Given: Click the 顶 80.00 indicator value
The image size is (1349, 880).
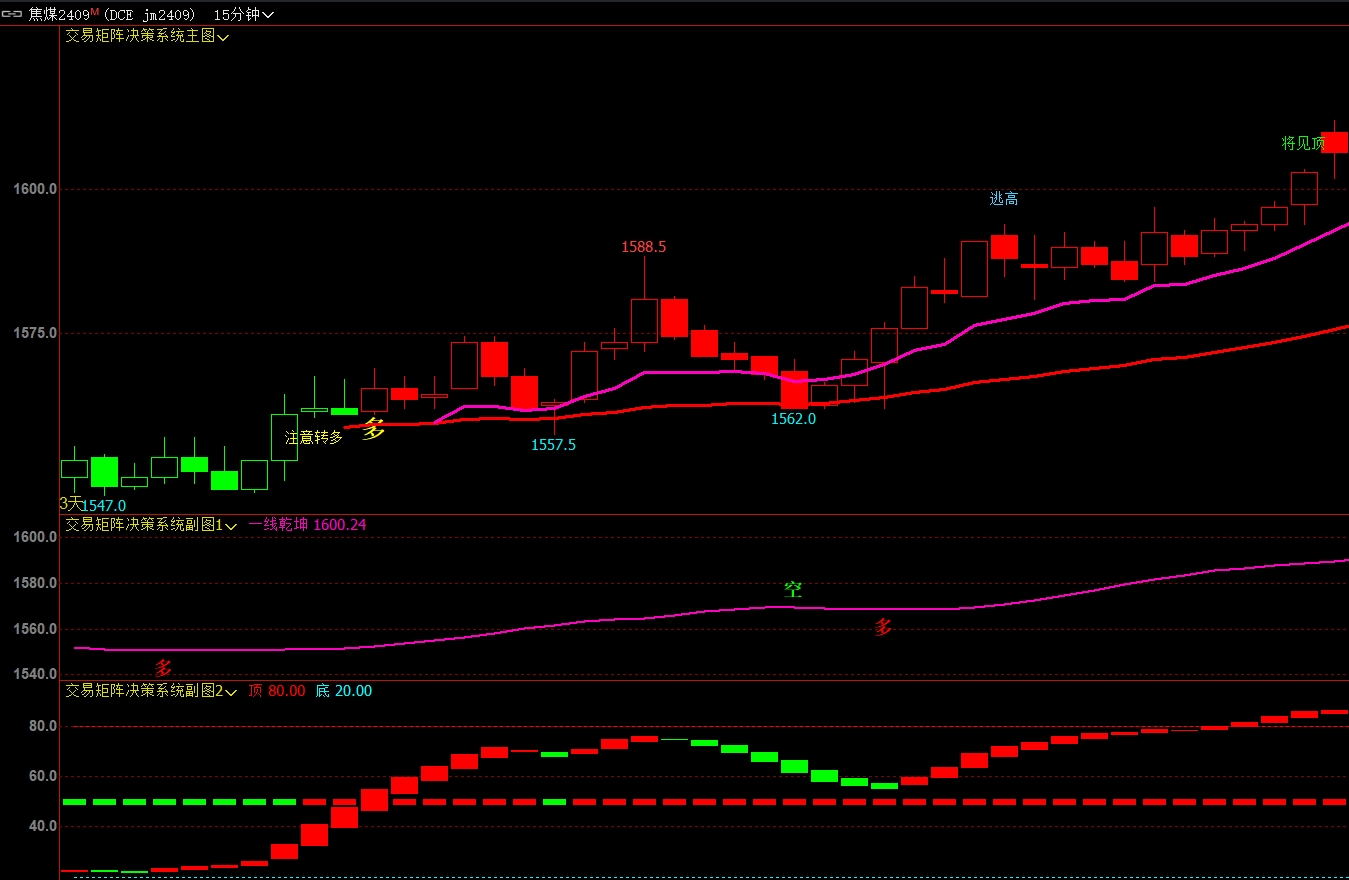Looking at the screenshot, I should (x=277, y=691).
